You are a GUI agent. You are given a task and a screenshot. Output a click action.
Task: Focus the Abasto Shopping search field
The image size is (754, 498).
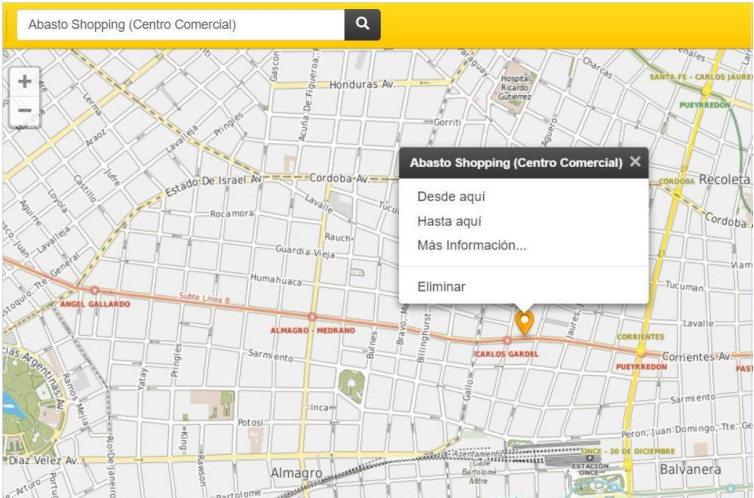[181, 25]
